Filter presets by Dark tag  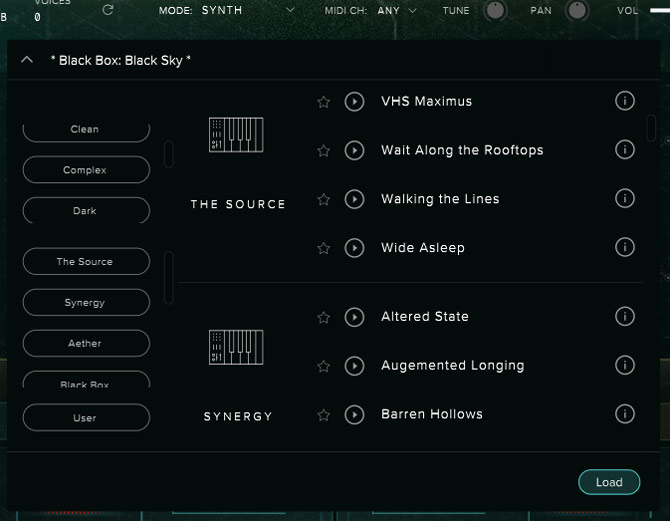85,211
